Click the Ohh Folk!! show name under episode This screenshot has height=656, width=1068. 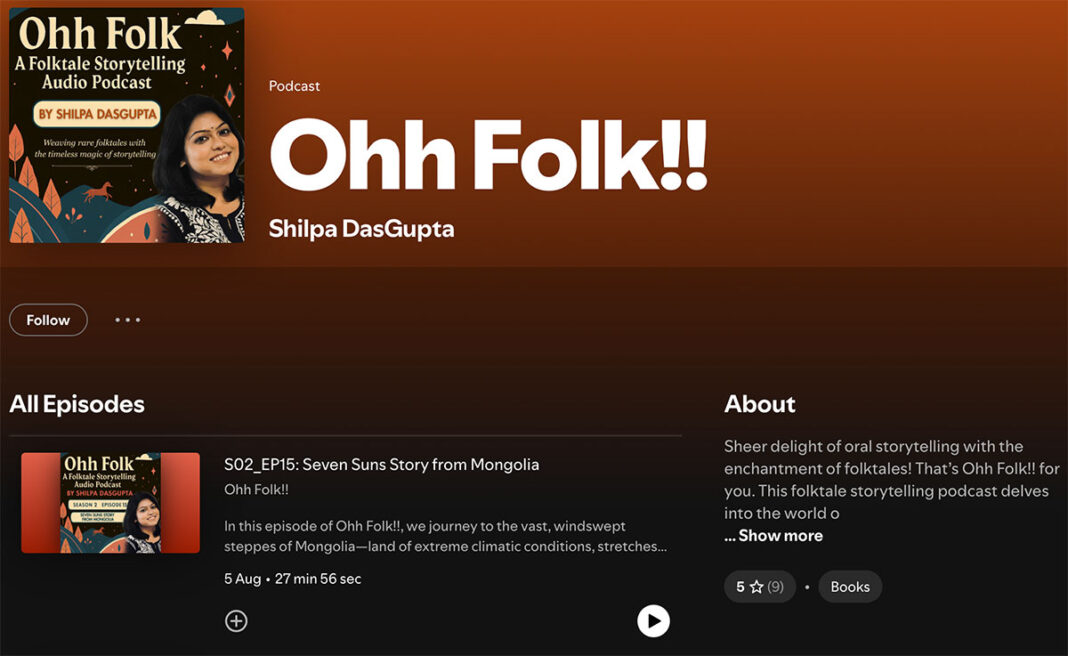click(252, 489)
